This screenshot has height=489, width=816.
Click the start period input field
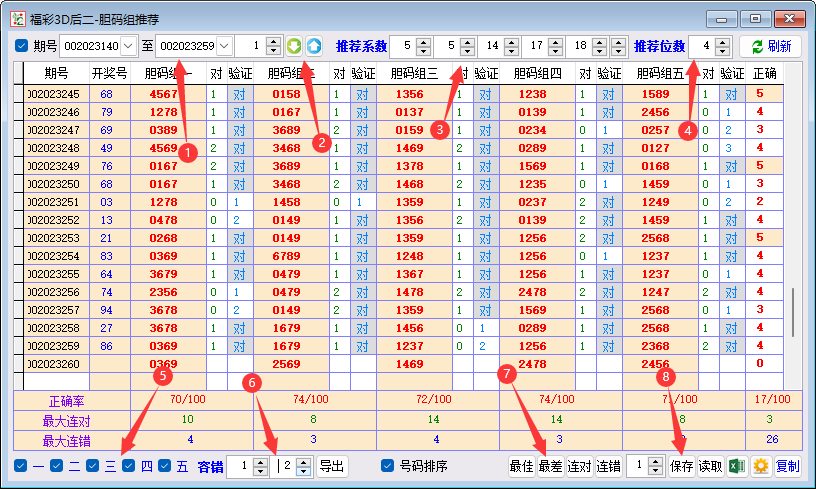click(x=91, y=46)
